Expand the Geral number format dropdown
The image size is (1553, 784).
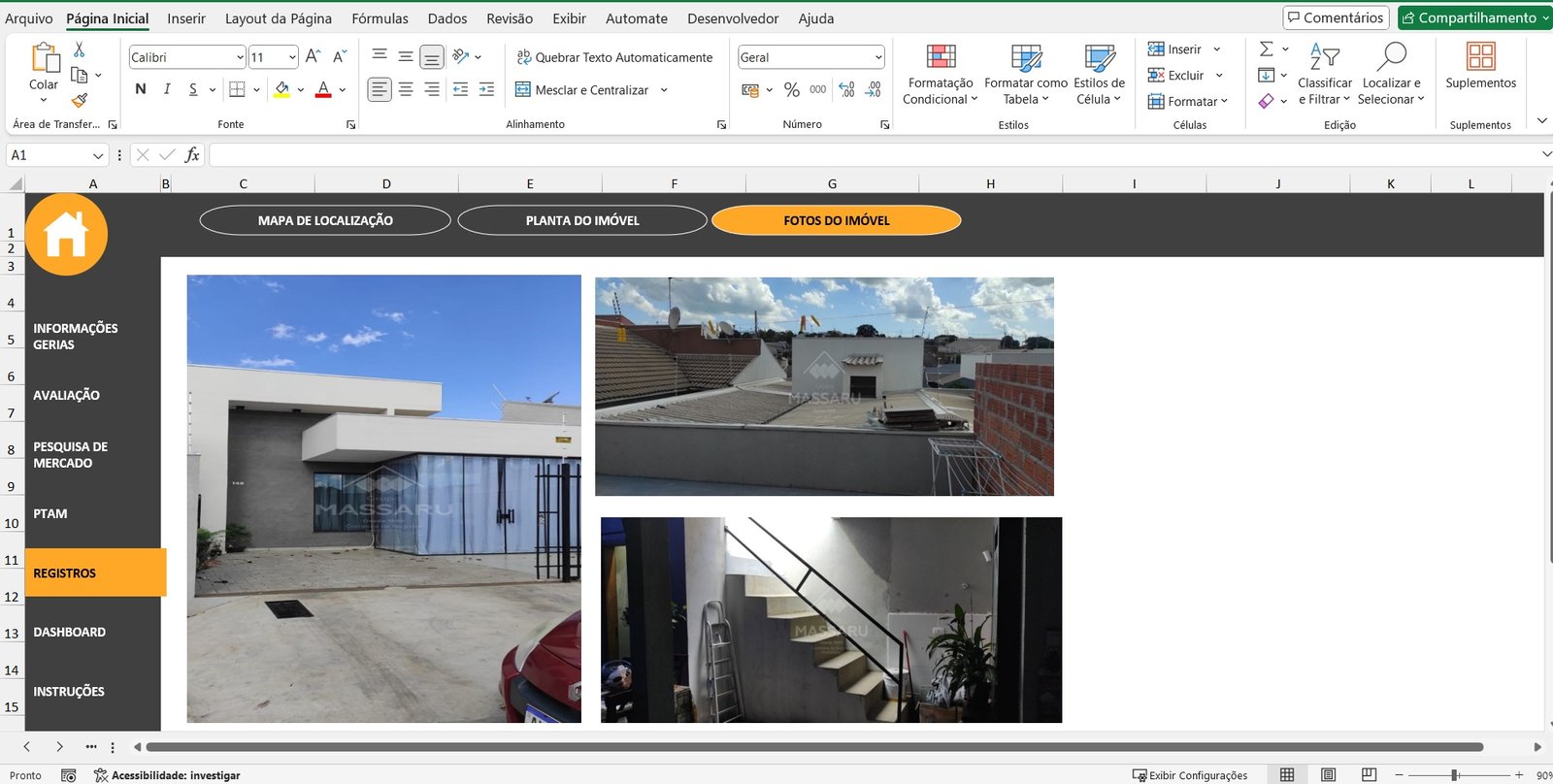[x=877, y=57]
